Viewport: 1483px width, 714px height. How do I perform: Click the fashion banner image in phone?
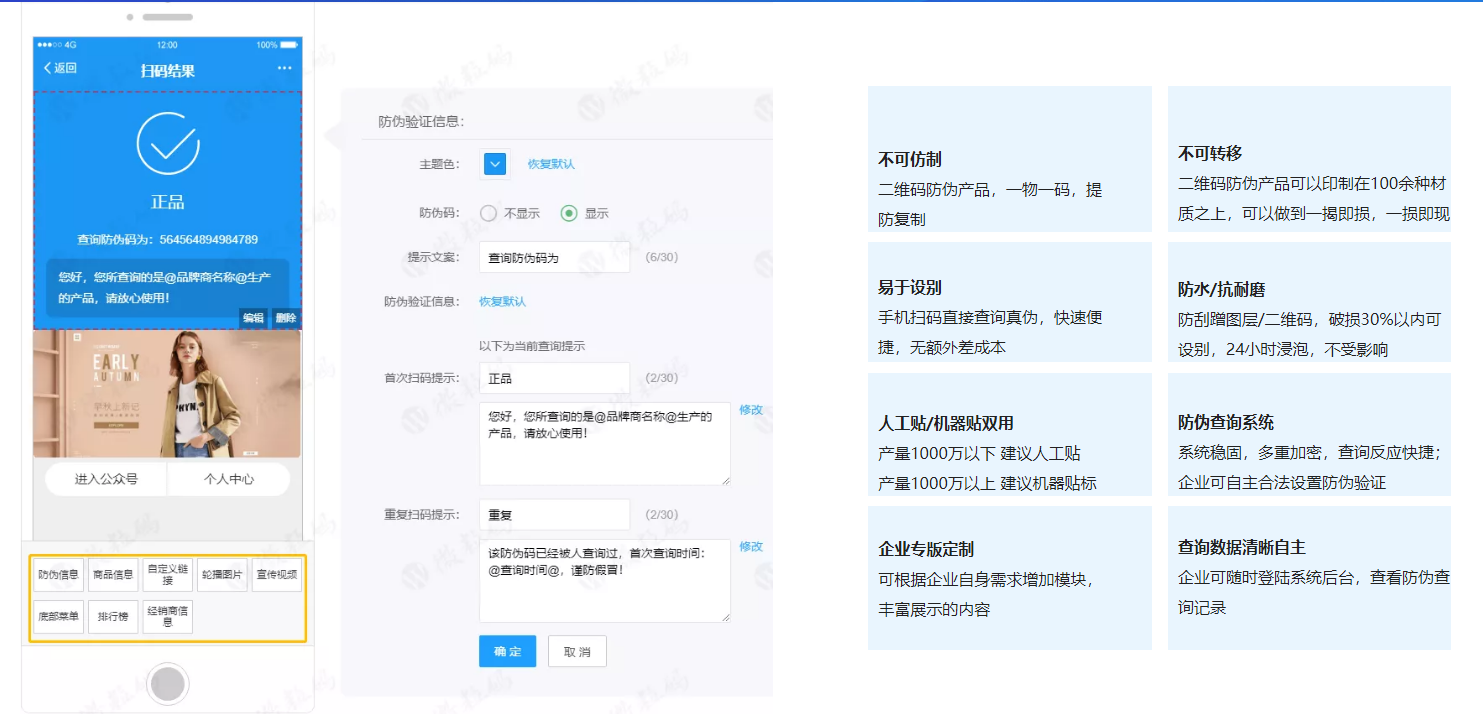tap(167, 394)
